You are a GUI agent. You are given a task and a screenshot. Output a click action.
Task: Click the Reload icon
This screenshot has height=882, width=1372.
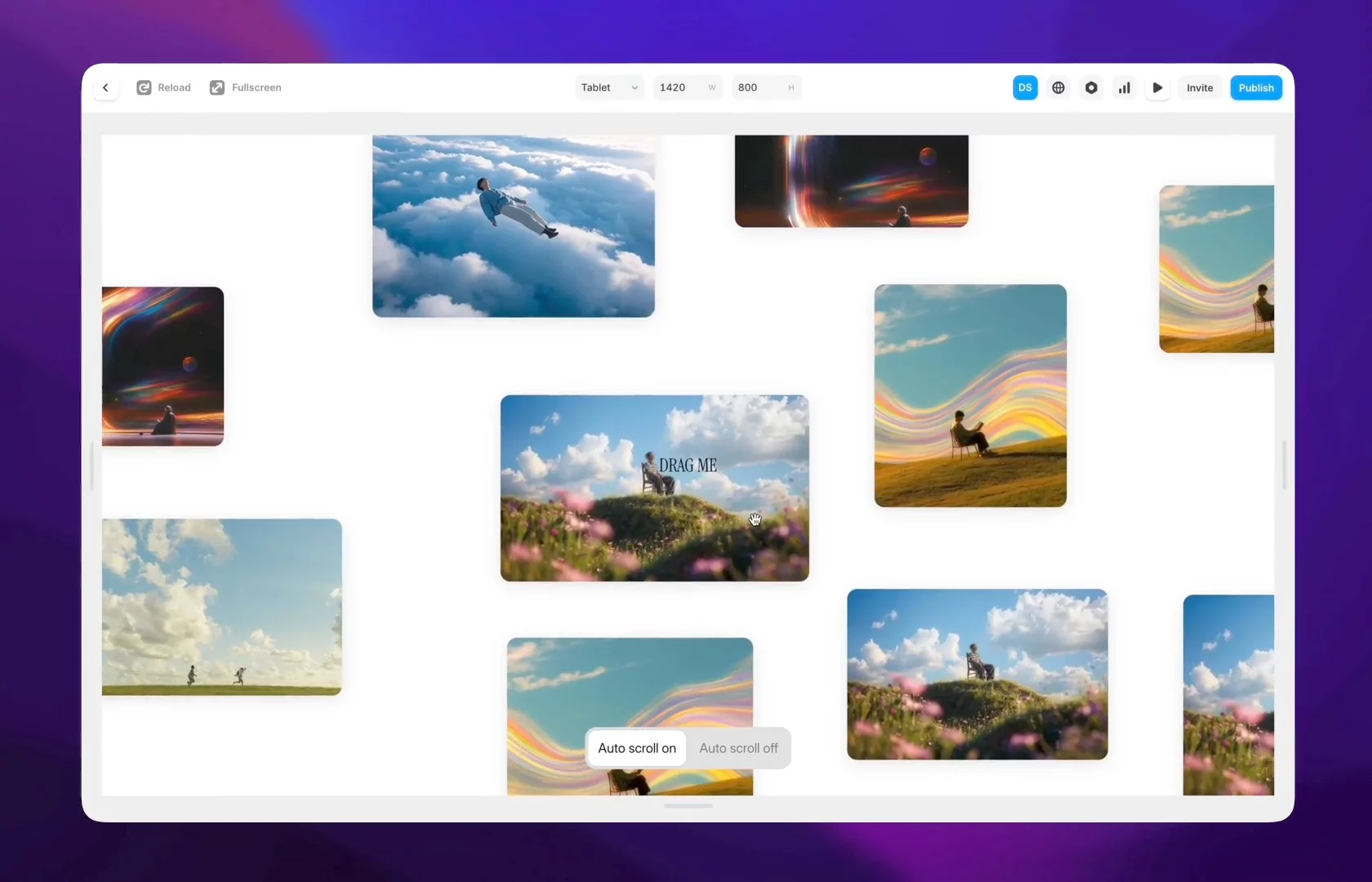point(144,87)
